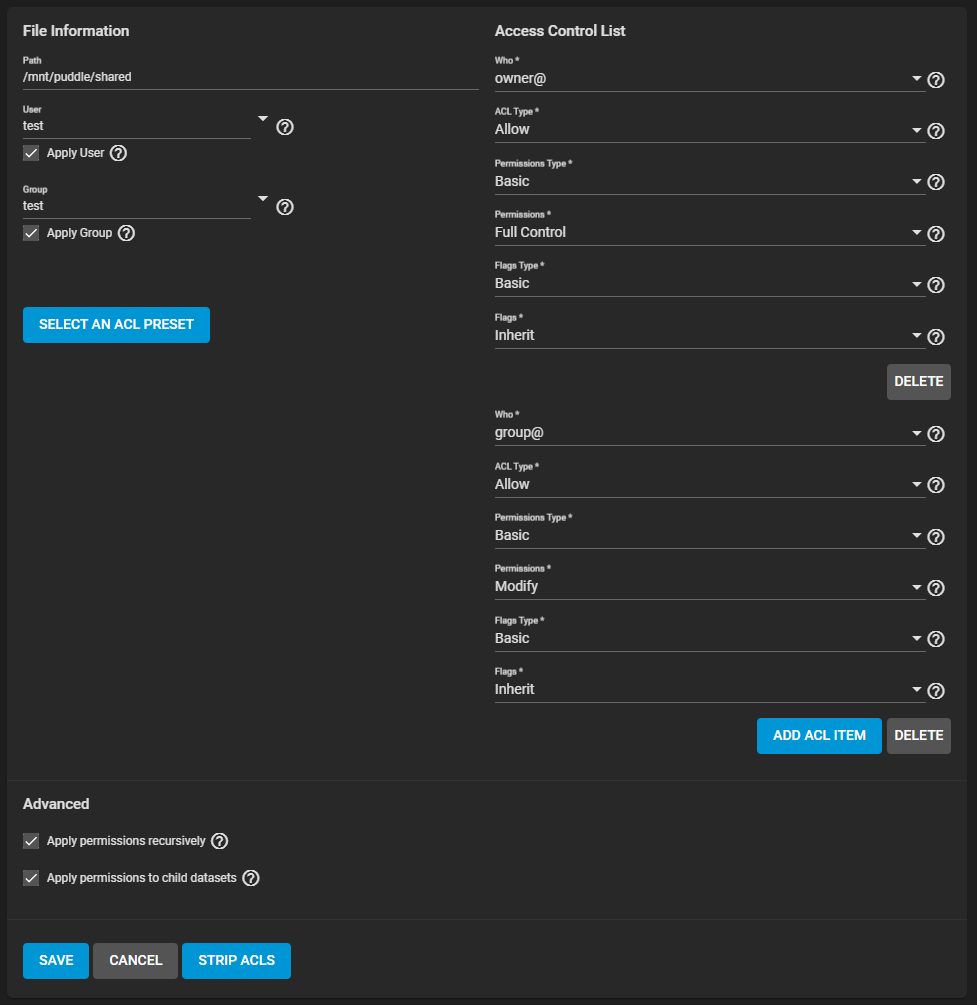Click the Path input field
The image size is (977, 1005).
(x=251, y=78)
